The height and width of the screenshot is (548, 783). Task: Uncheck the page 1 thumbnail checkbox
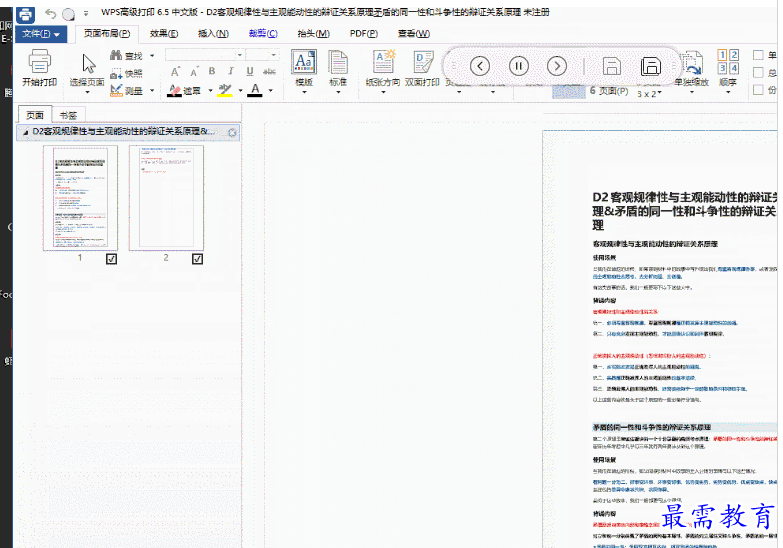click(111, 259)
